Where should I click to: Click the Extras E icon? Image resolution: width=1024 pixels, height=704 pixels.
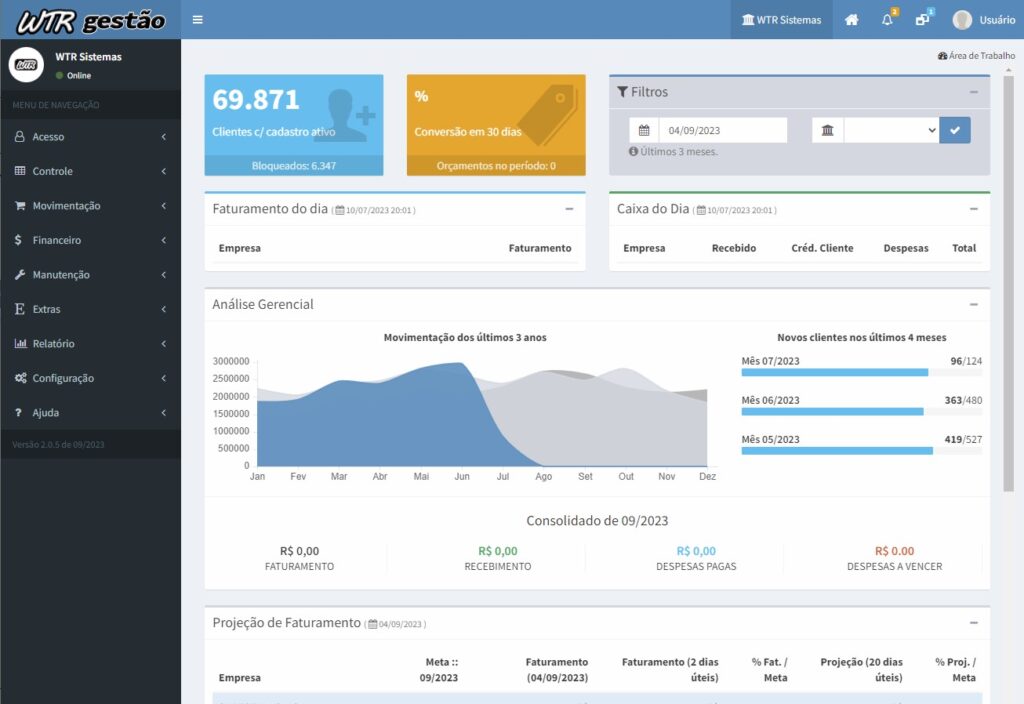click(x=20, y=309)
